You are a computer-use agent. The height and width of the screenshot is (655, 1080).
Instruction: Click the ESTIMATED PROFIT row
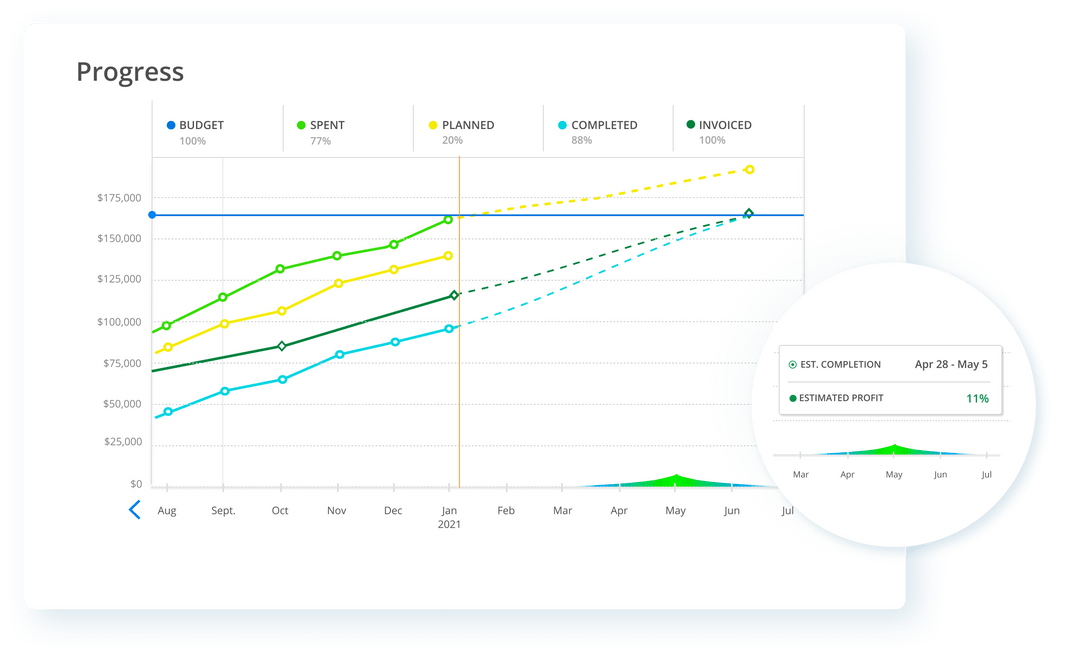coord(889,398)
